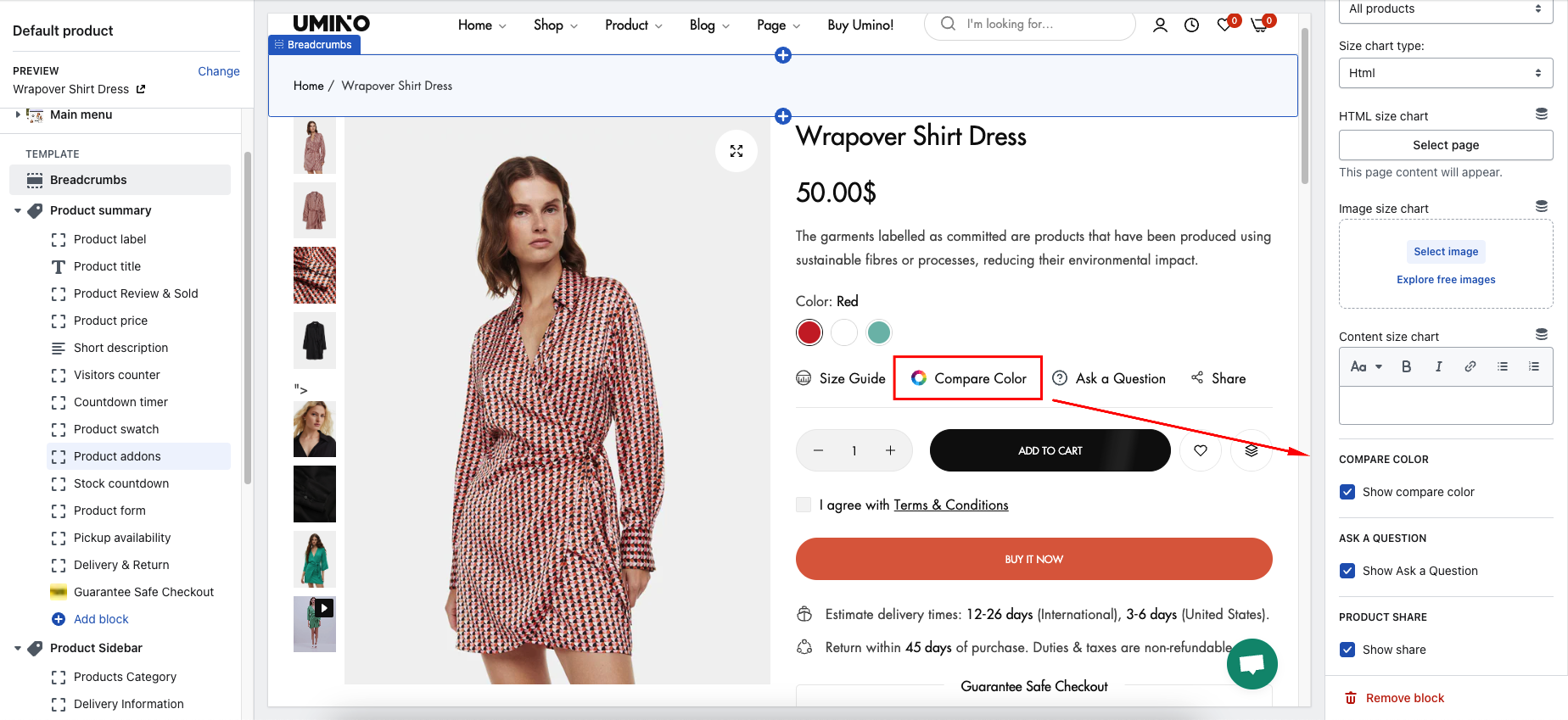Open the chat bubble widget

(1252, 664)
